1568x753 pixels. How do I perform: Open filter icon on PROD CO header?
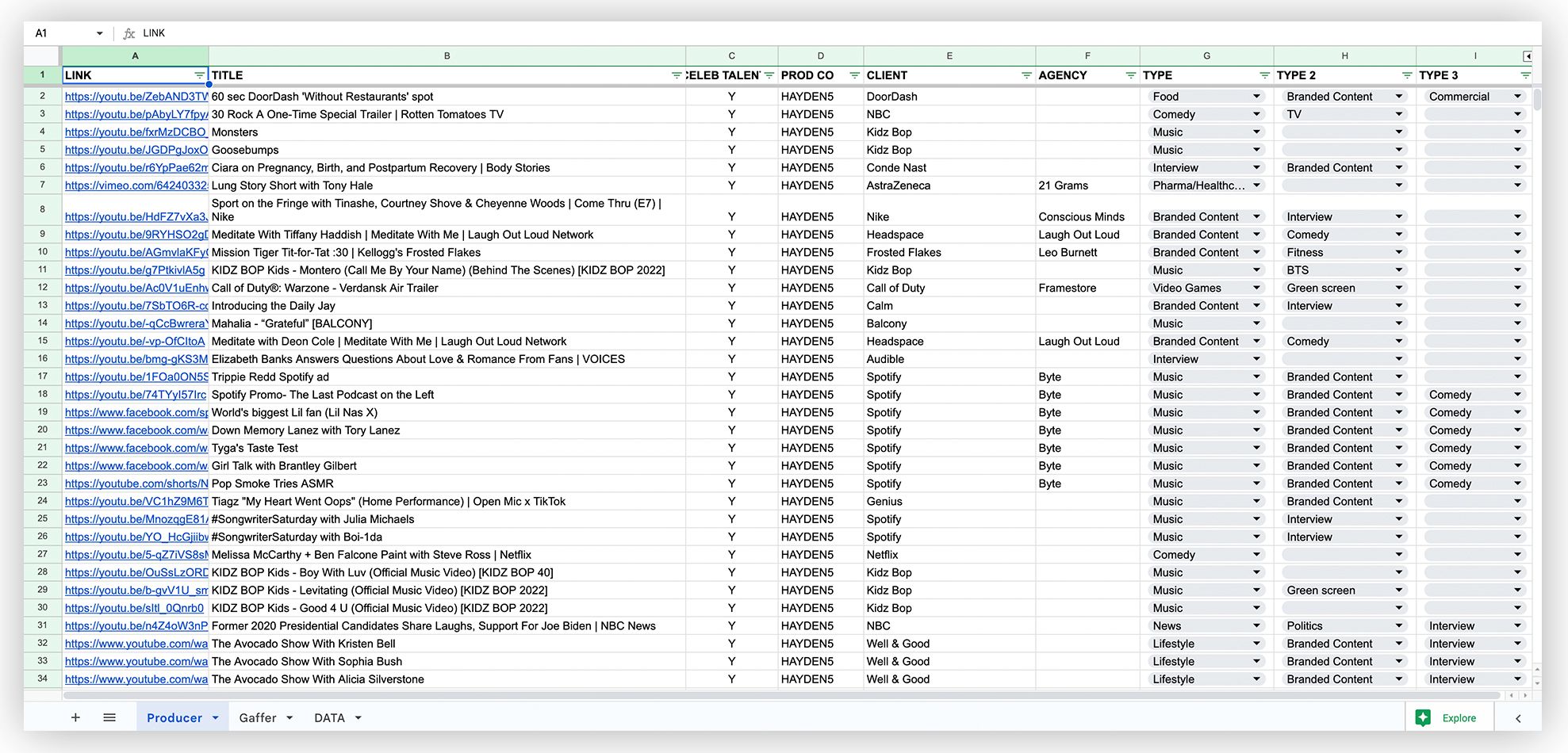854,75
